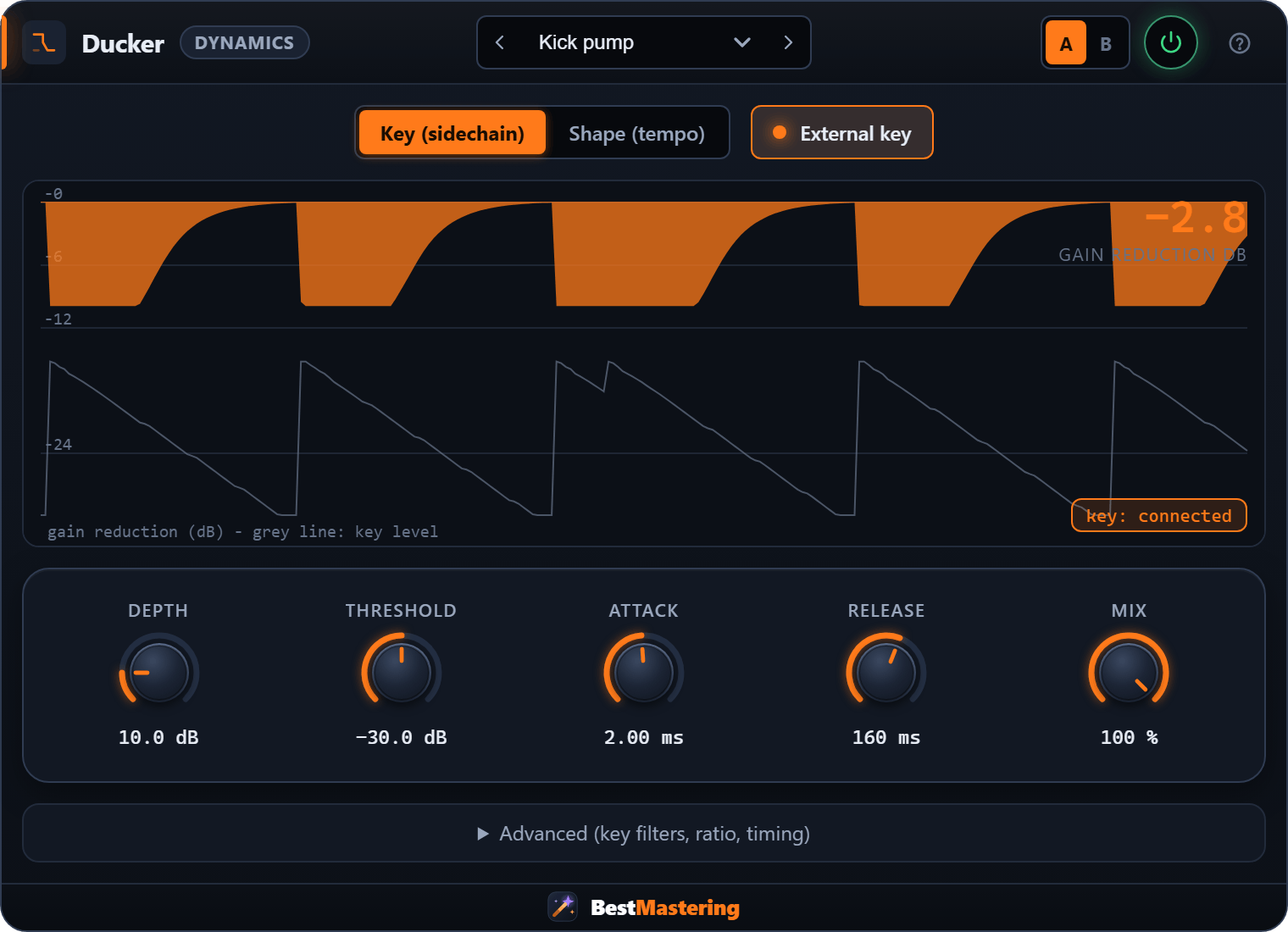Click the Ducker plugin logo icon
Image resolution: width=1288 pixels, height=932 pixels.
coord(44,42)
